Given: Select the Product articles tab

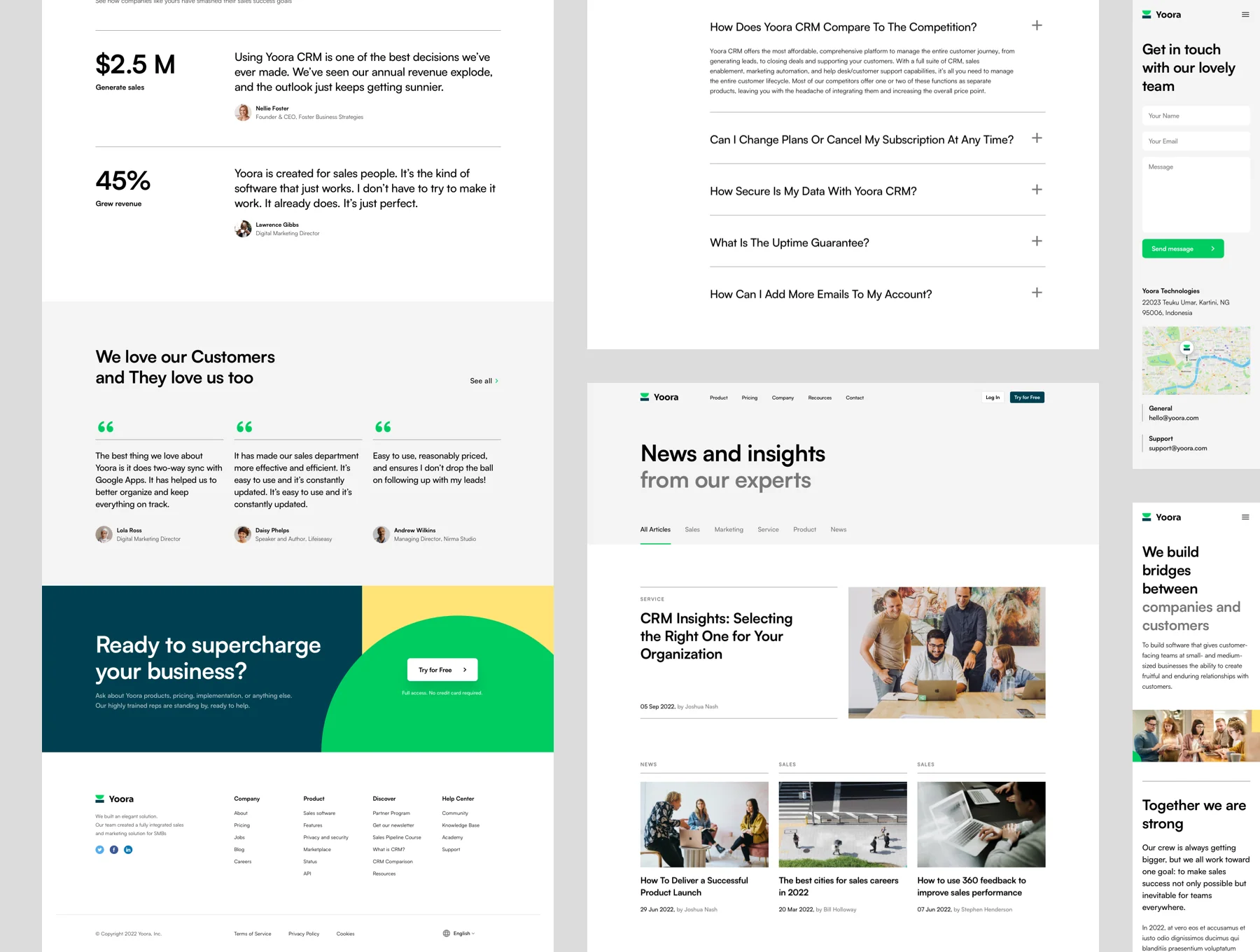Looking at the screenshot, I should tap(804, 529).
